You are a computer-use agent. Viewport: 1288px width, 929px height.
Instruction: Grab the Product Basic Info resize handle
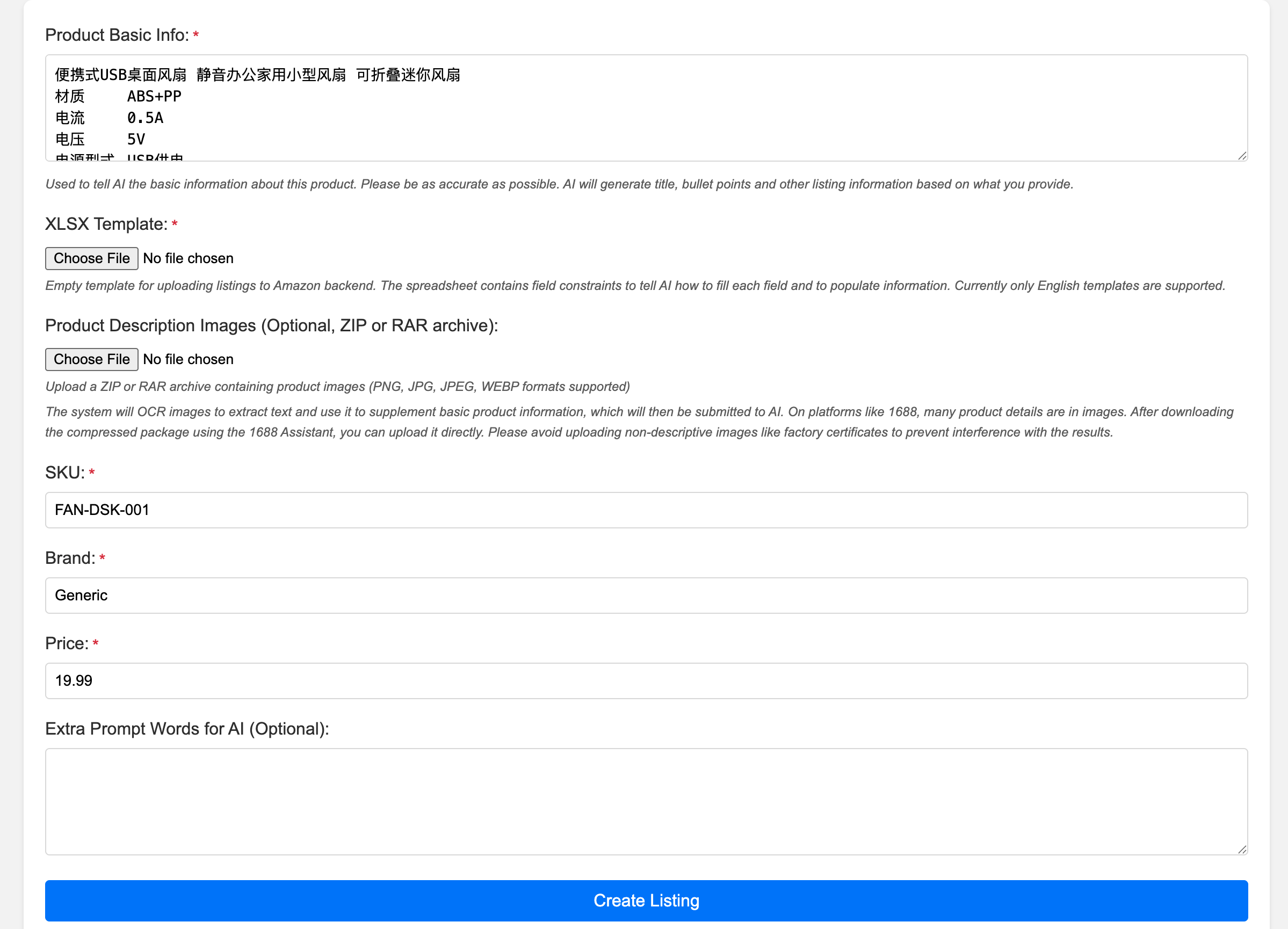1242,156
